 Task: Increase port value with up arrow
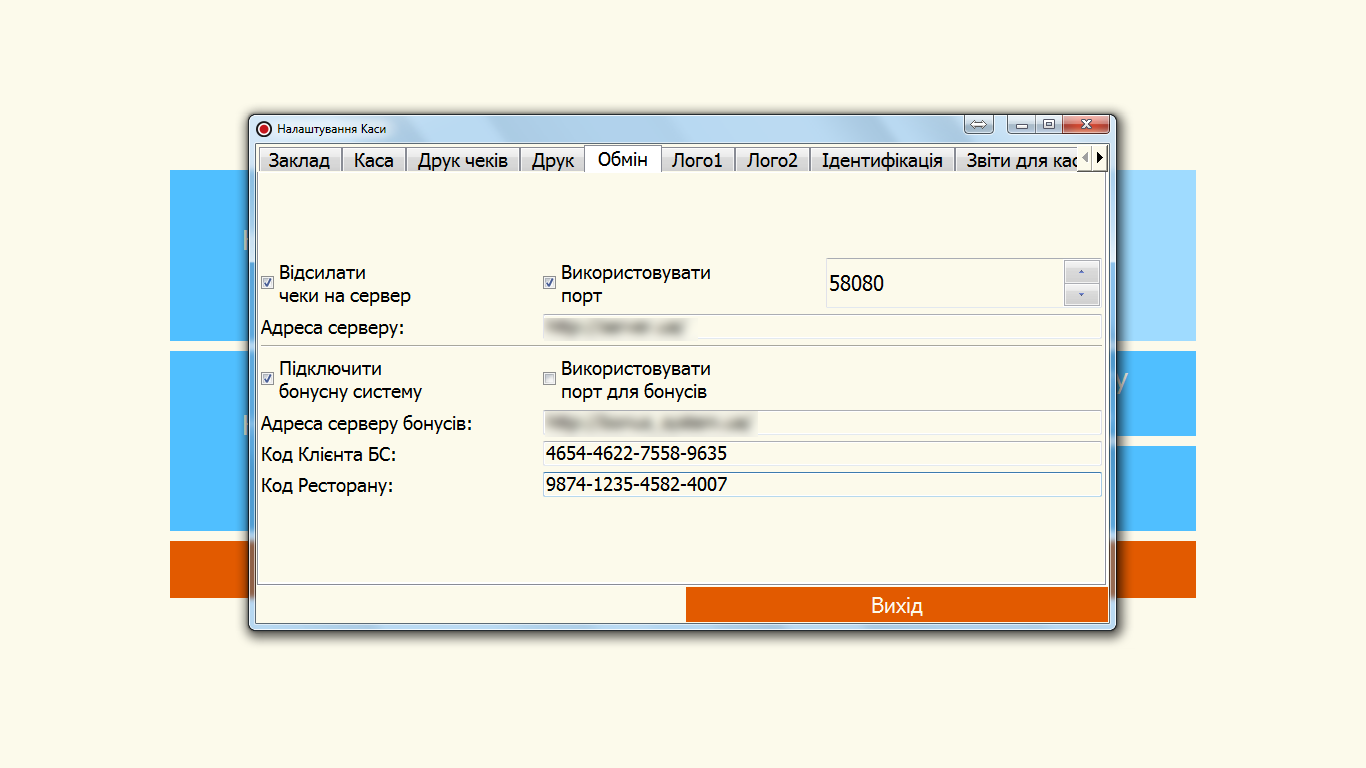(x=1082, y=273)
